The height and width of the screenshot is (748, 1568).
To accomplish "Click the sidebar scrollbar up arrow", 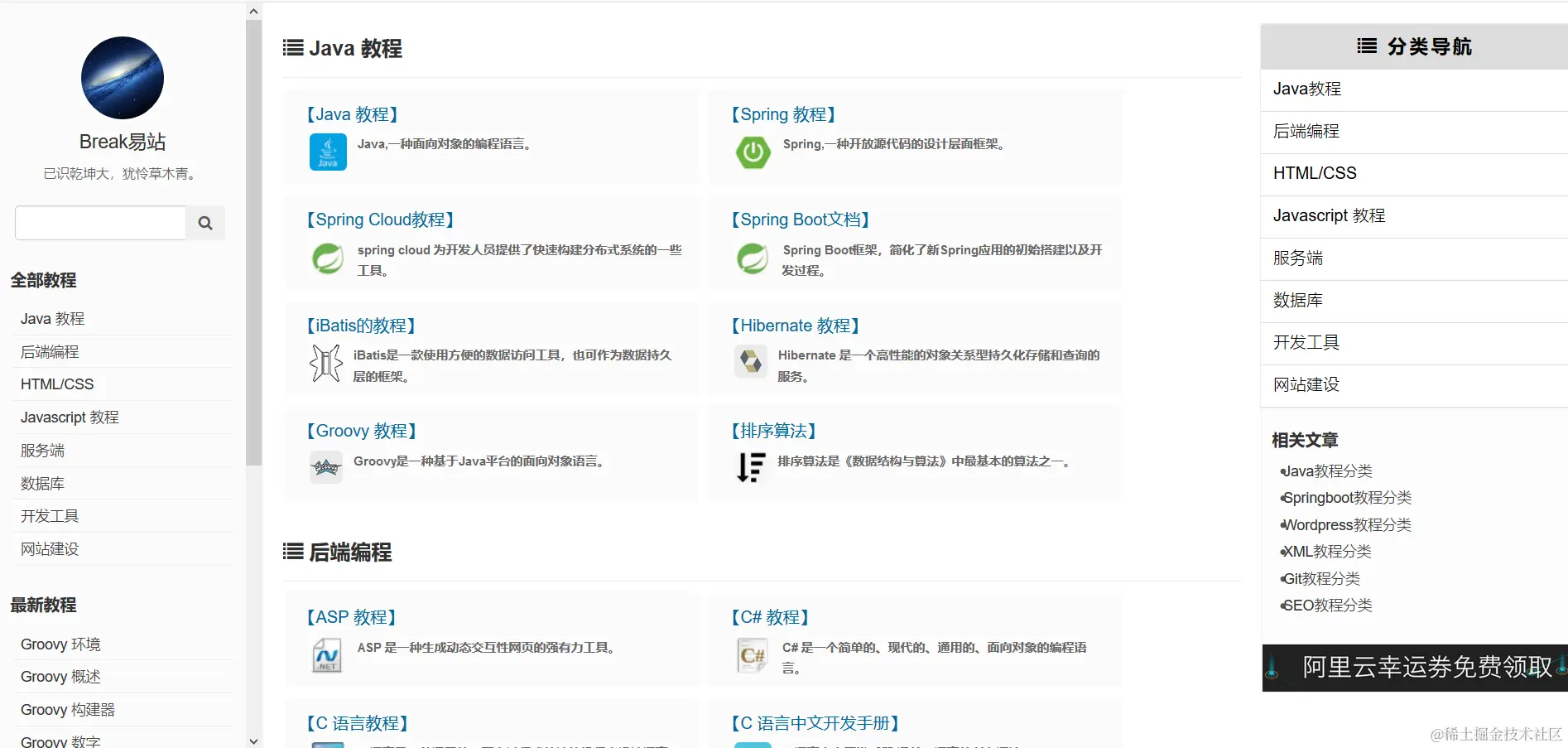I will pyautogui.click(x=254, y=12).
